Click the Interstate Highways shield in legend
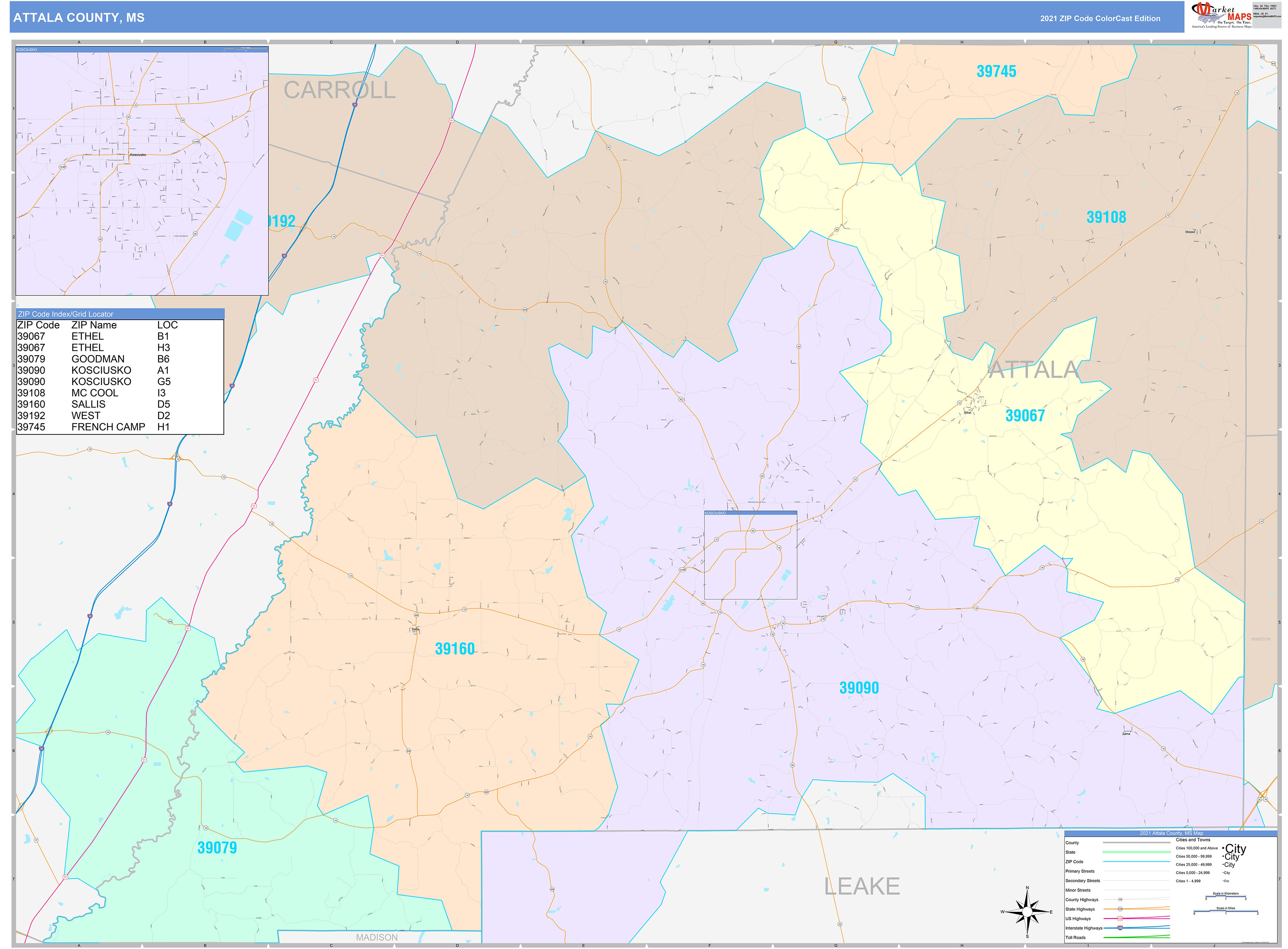Image resolution: width=1288 pixels, height=949 pixels. click(1120, 928)
